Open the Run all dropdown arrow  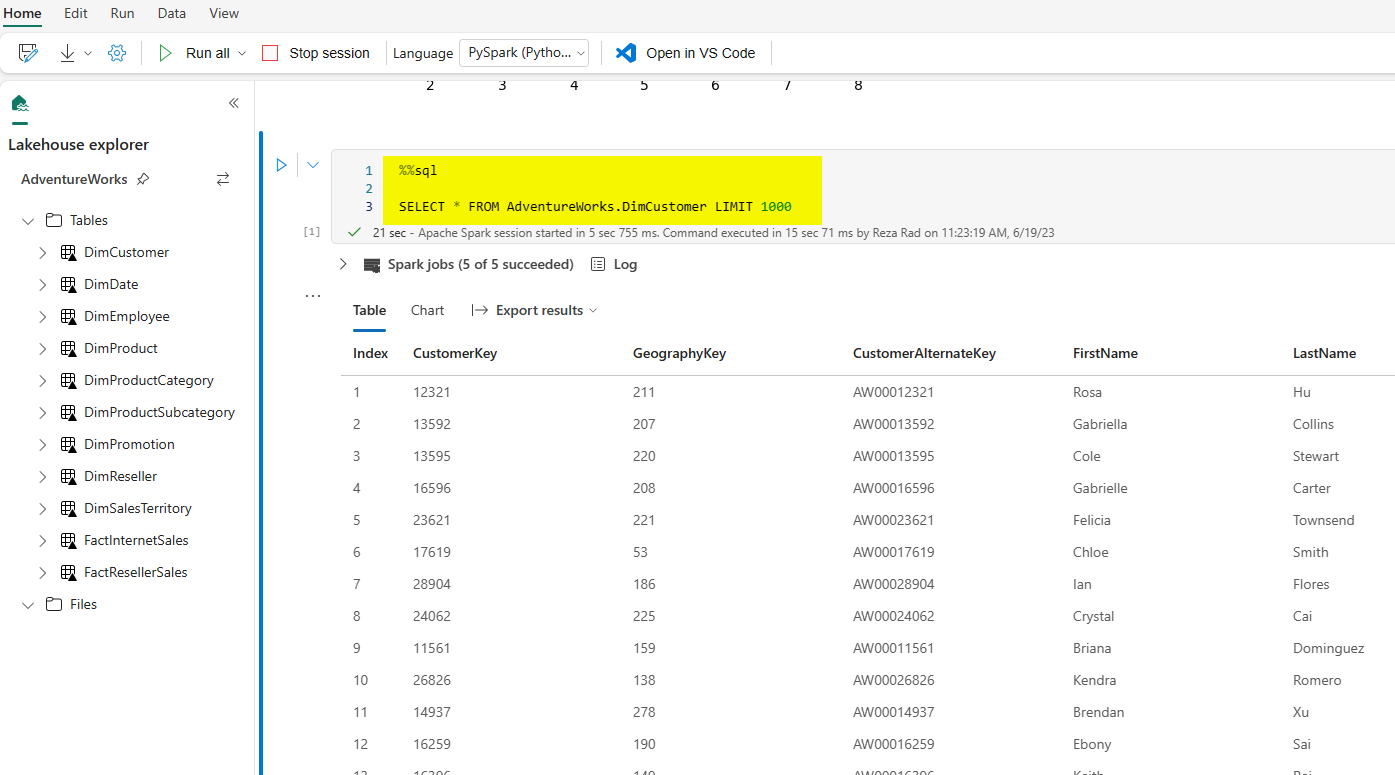pos(242,53)
